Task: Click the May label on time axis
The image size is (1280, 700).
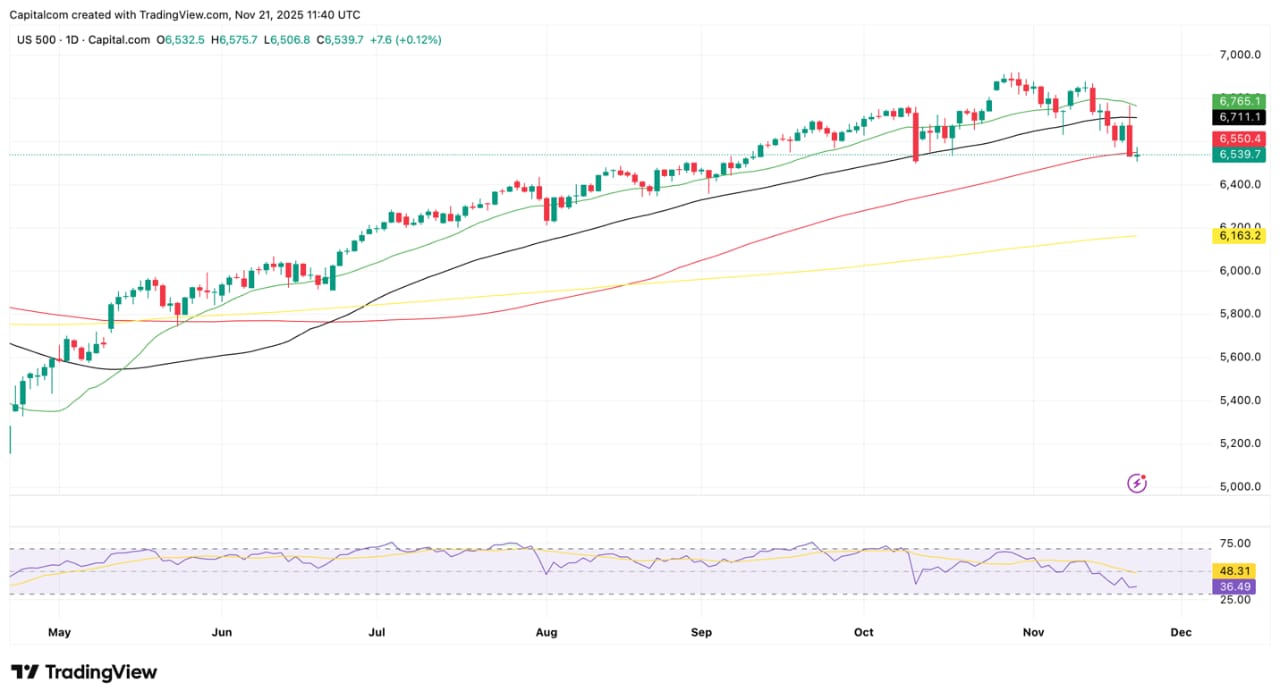Action: coord(59,632)
